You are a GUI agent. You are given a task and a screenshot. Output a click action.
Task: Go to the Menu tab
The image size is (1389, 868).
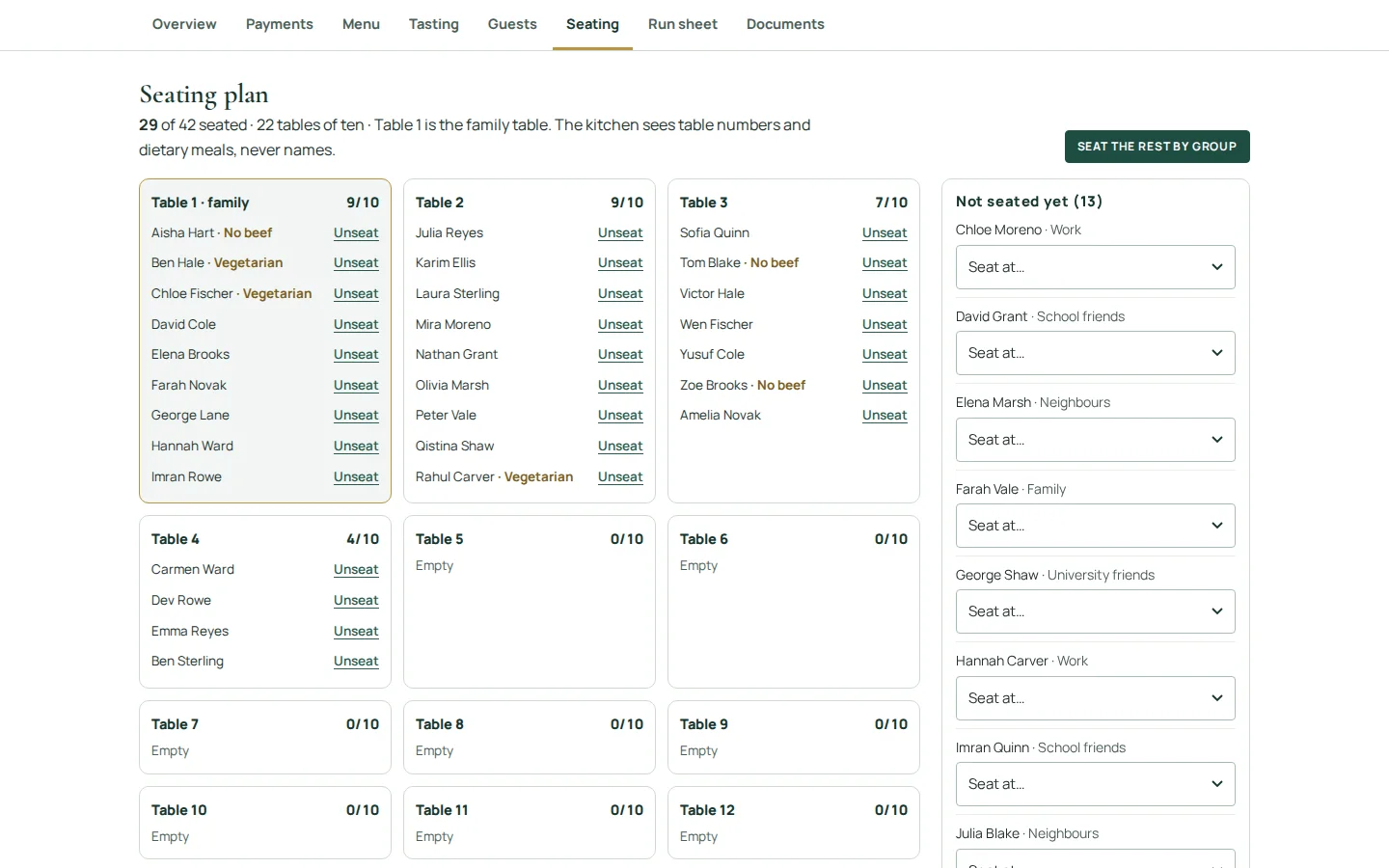click(361, 24)
